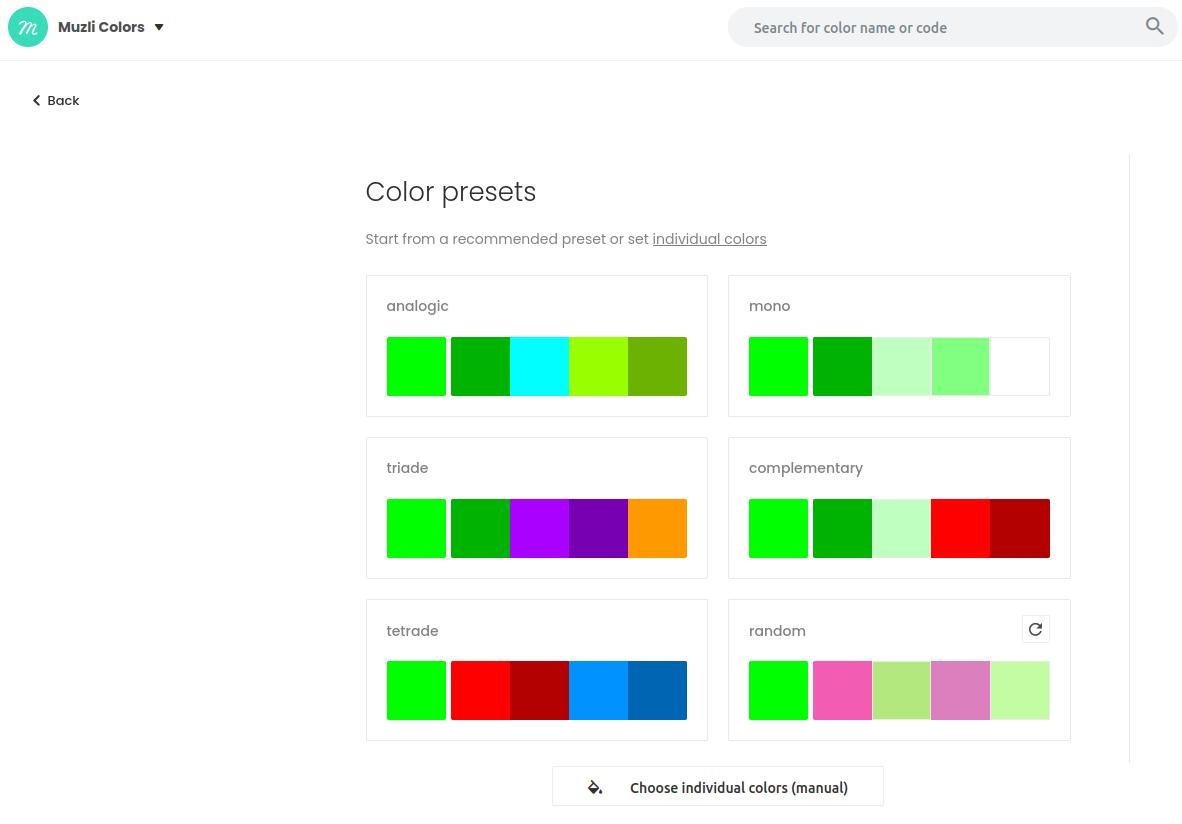Screen dimensions: 1182x824
Task: Pick the orchid pink swatch in random preset
Action: 960,691
